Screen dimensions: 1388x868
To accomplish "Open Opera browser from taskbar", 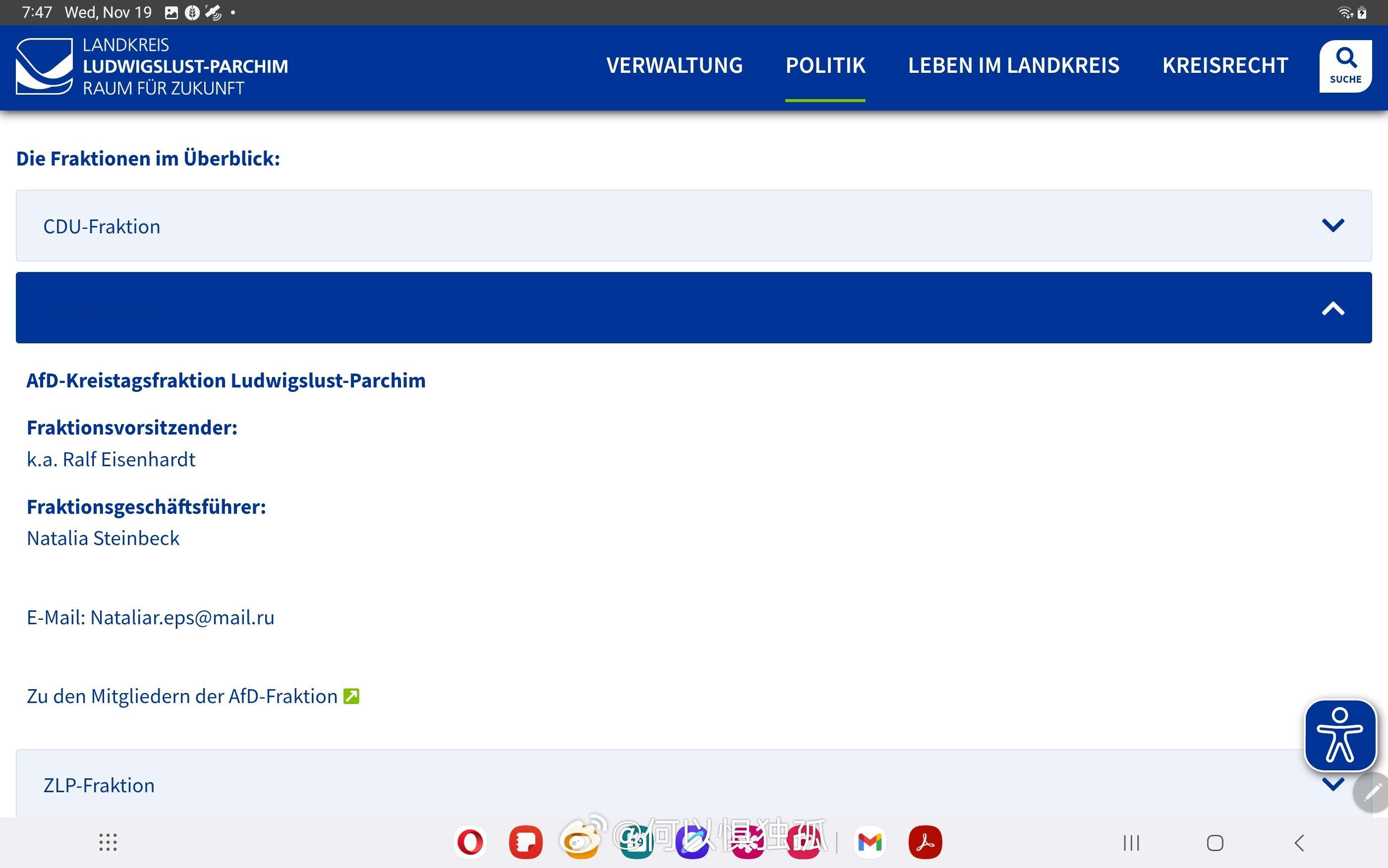I will (x=470, y=842).
